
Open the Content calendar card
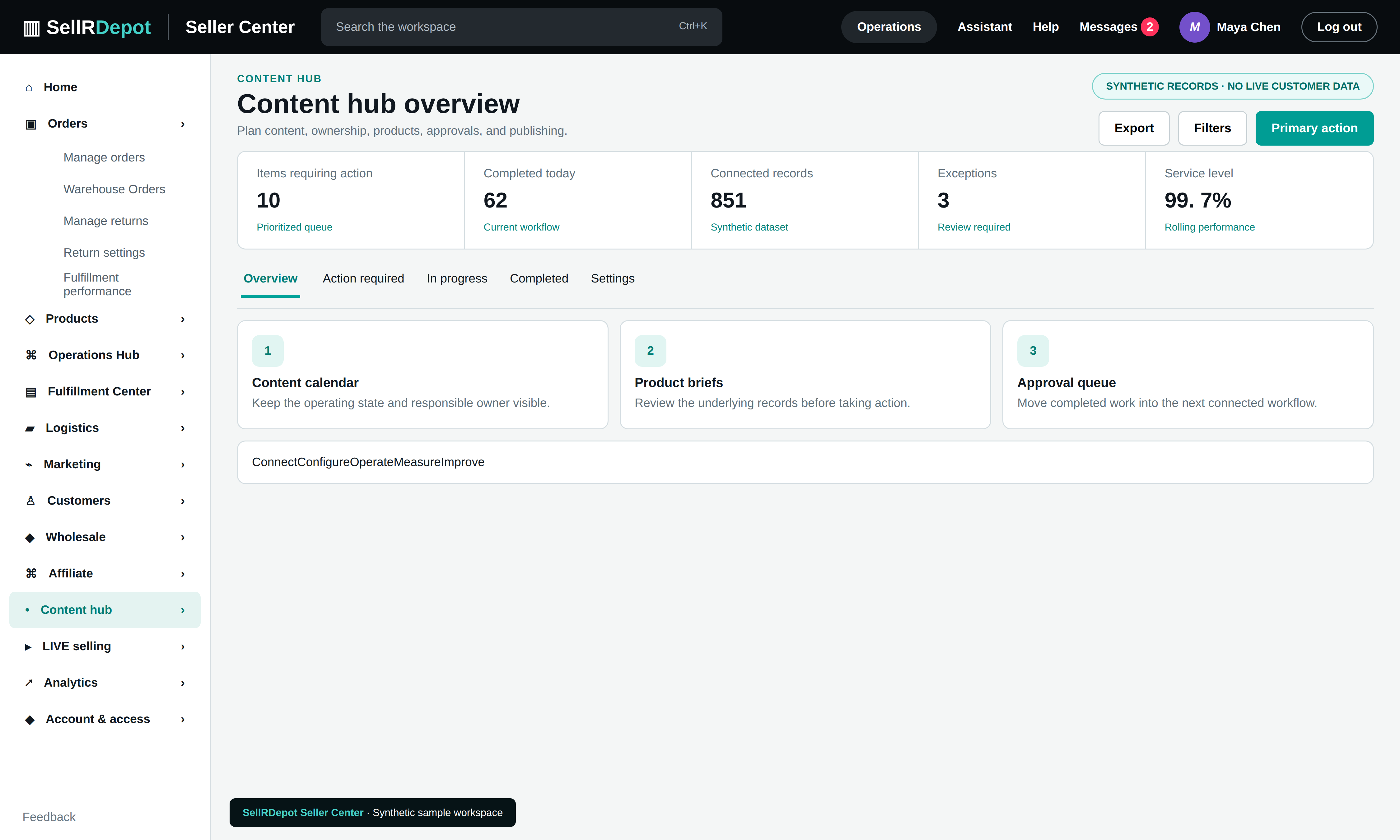pyautogui.click(x=423, y=375)
